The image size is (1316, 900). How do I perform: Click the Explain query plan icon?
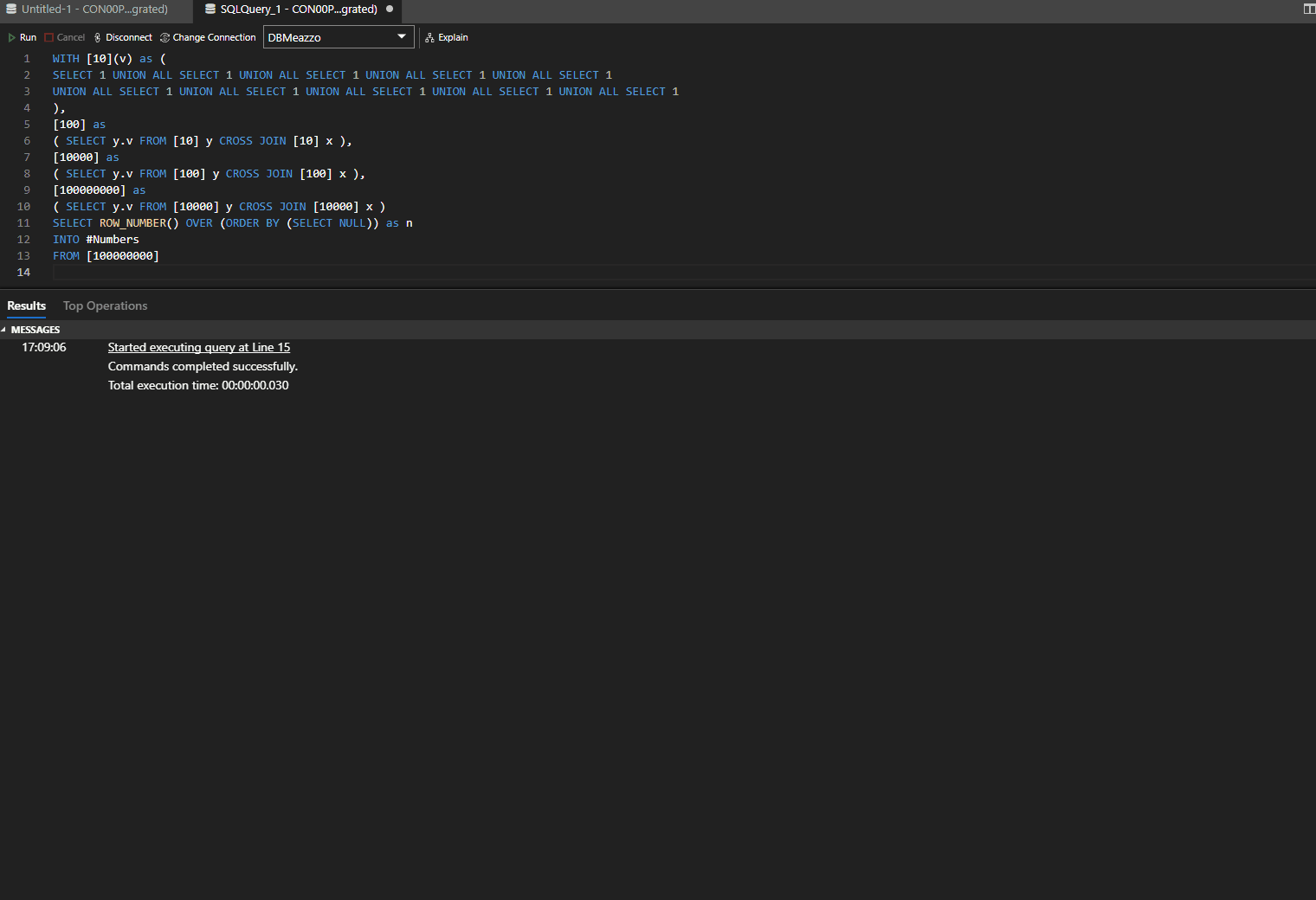(x=429, y=38)
